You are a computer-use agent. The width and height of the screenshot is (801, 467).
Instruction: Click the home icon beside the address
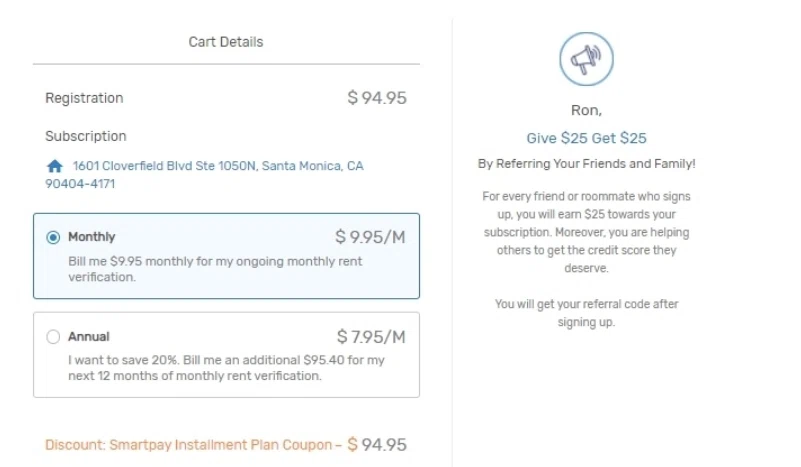(55, 166)
